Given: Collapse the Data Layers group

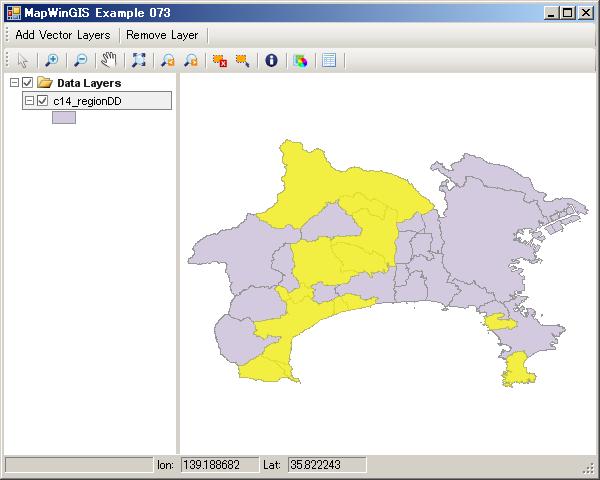Looking at the screenshot, I should click(x=13, y=83).
